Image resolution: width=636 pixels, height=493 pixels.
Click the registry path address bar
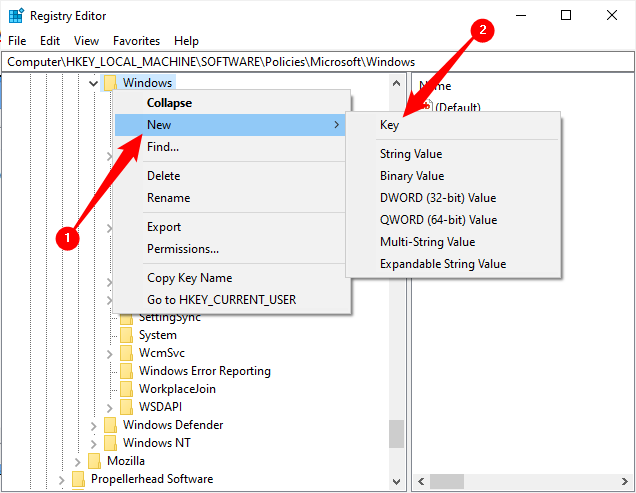(x=318, y=61)
